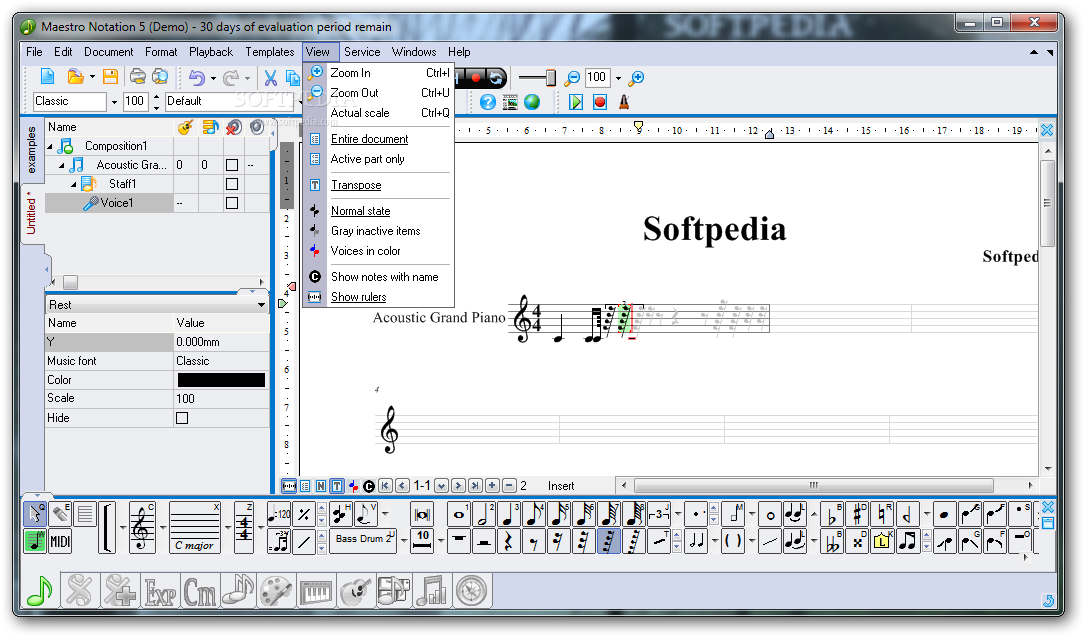The image size is (1085, 637).
Task: Click the natural accidental icon
Action: (x=882, y=514)
